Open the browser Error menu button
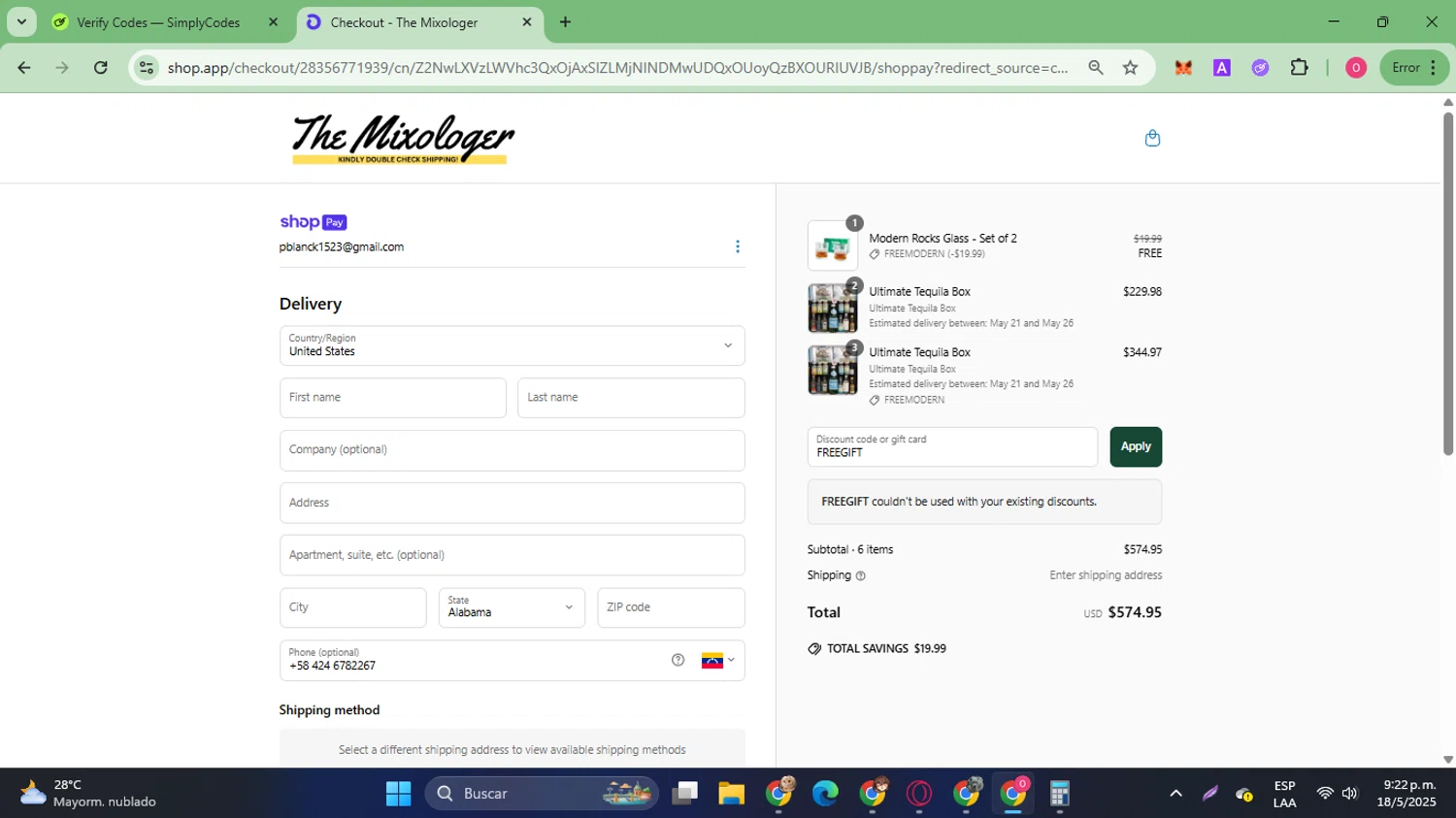This screenshot has height=818, width=1456. coord(1414,68)
